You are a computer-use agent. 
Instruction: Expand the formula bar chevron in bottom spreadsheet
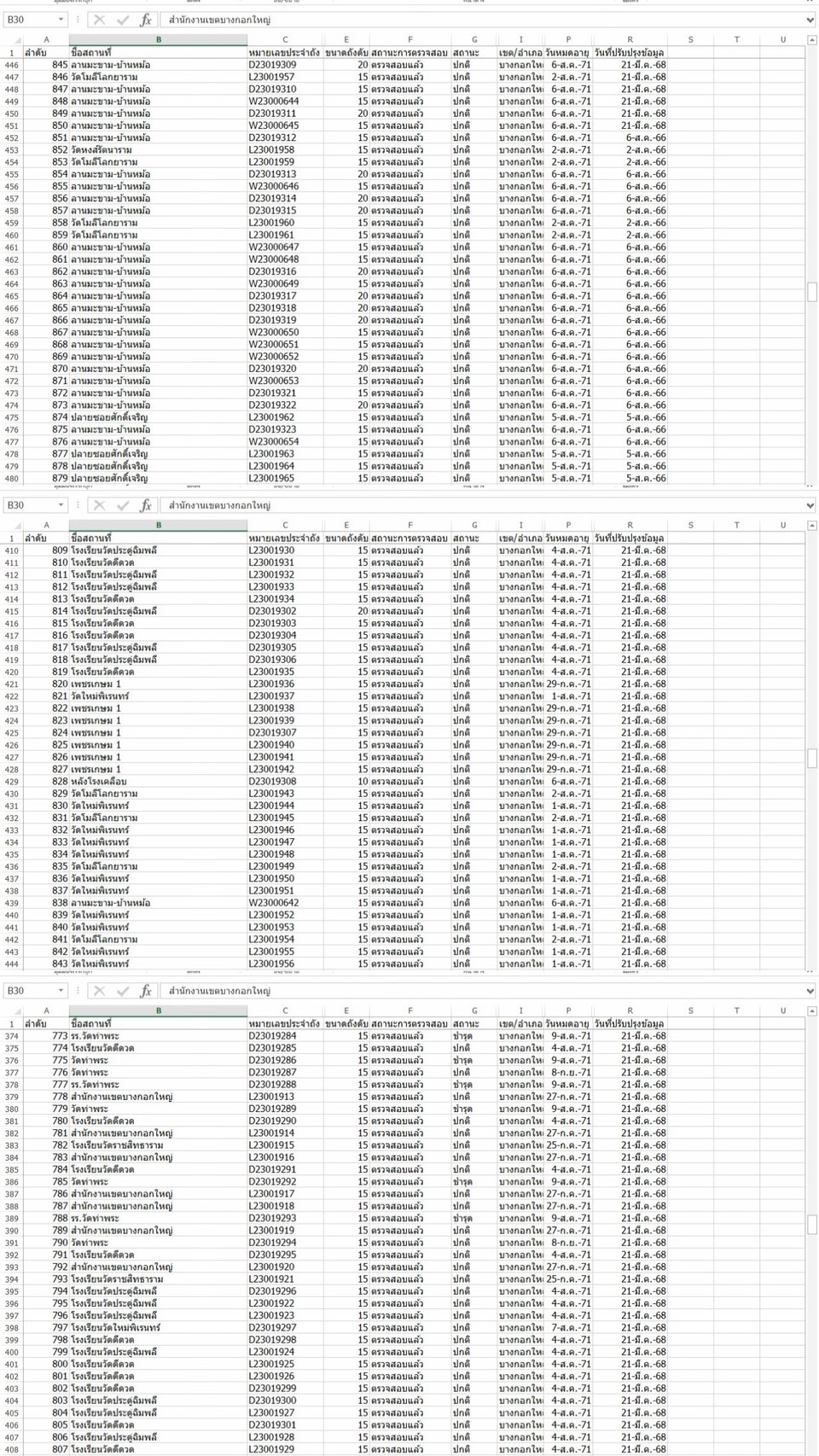(810, 991)
